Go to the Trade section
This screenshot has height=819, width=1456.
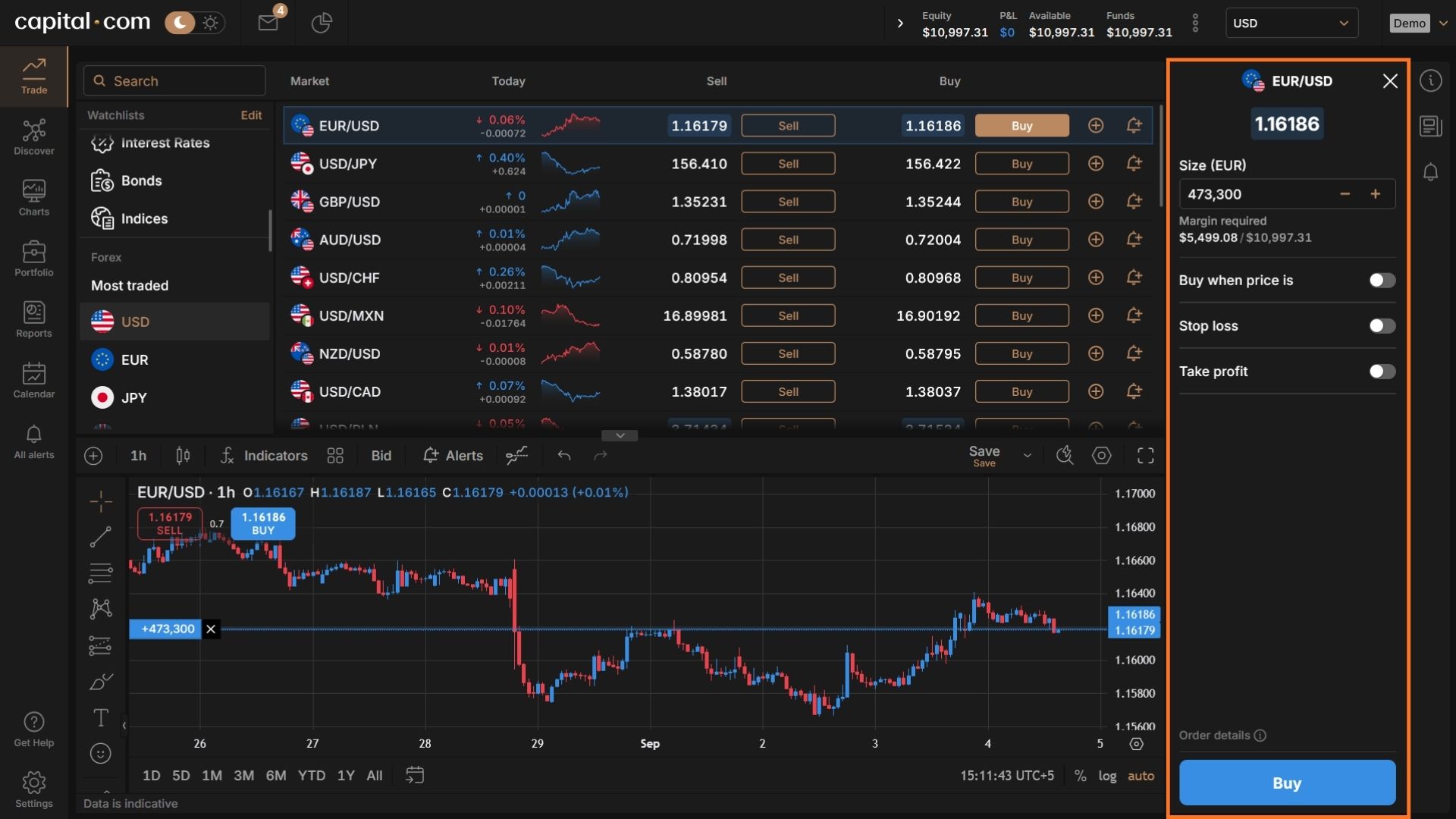34,77
